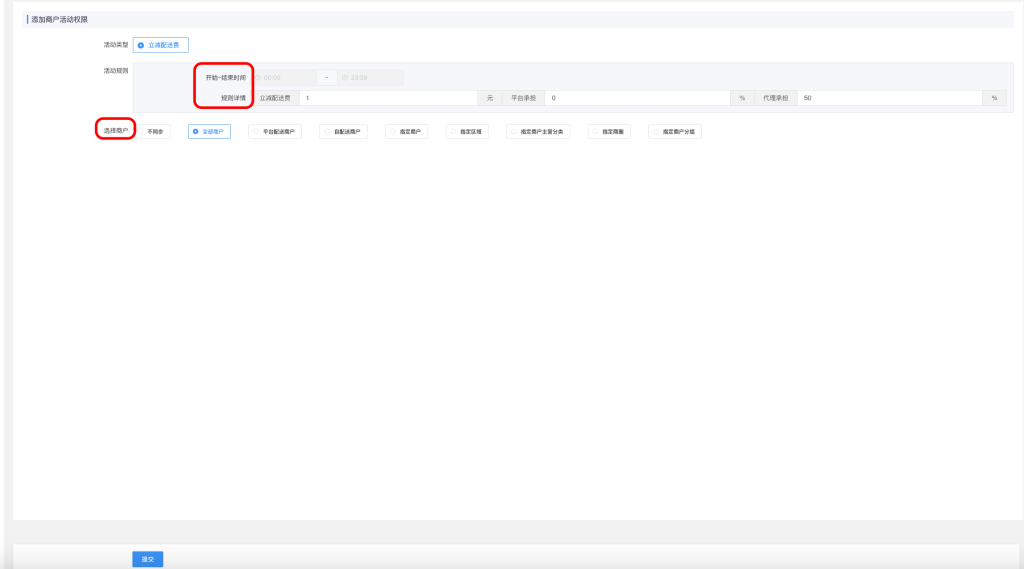
Task: Pick the 指定商圈 radio option
Action: click(609, 131)
